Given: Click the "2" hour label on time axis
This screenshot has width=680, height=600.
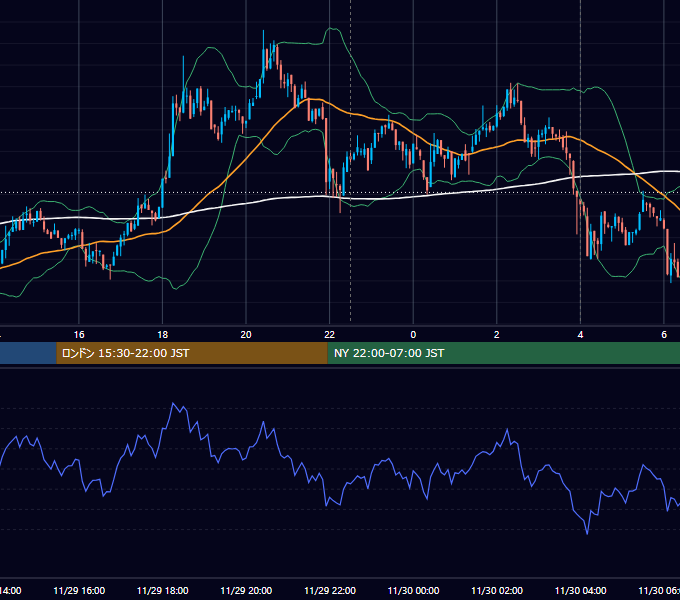Looking at the screenshot, I should (497, 335).
